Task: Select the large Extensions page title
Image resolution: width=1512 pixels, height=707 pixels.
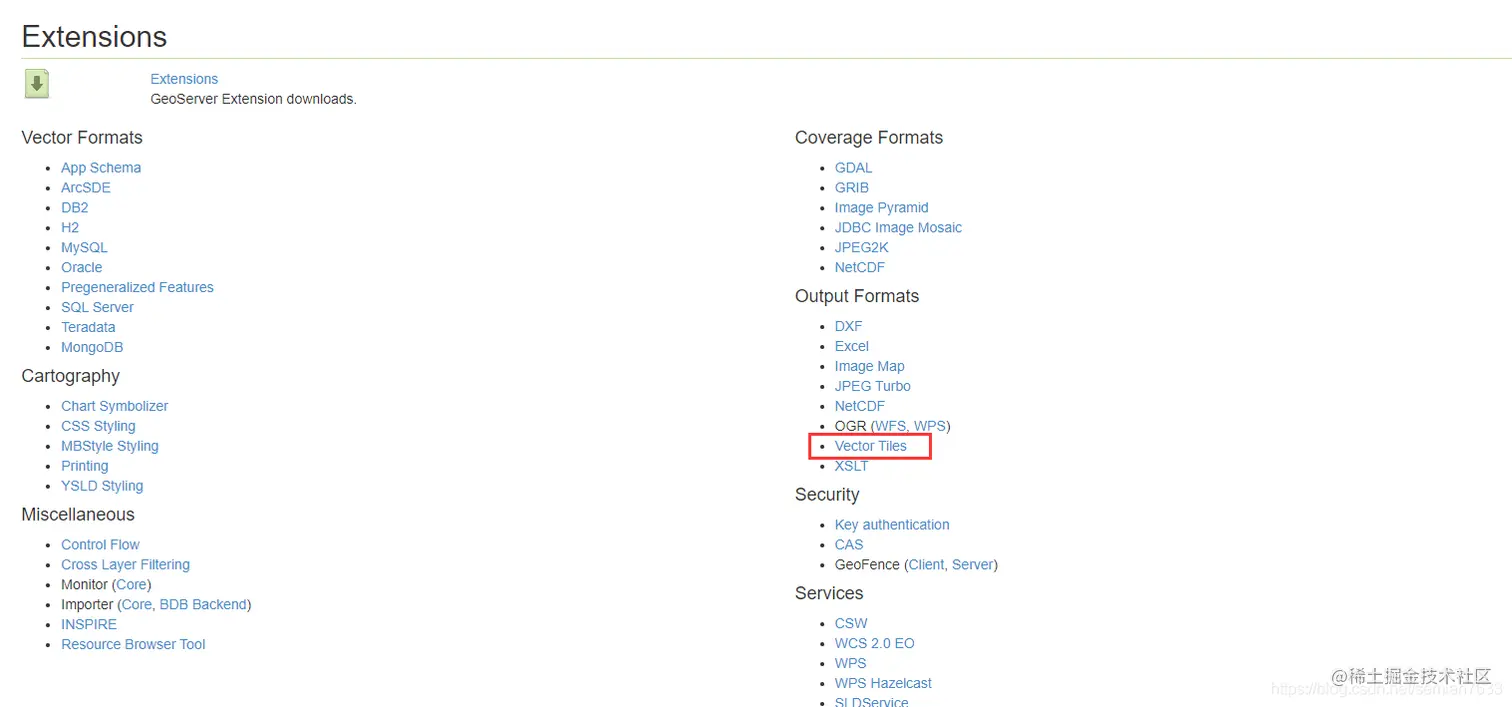Action: tap(94, 36)
